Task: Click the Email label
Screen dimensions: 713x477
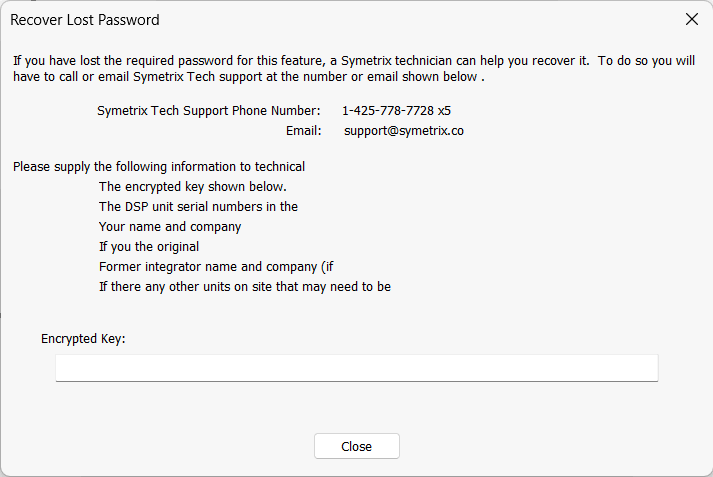Action: pos(303,131)
